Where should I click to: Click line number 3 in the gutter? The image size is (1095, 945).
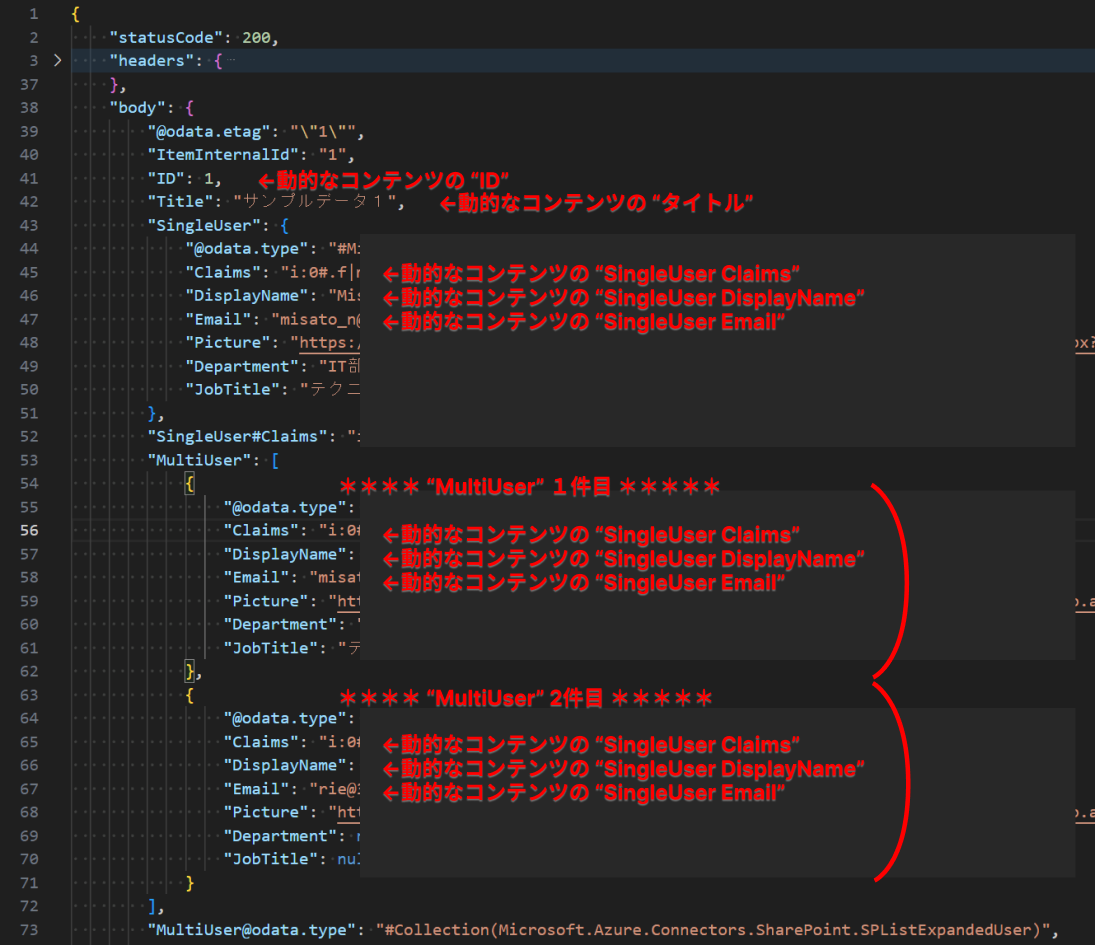tap(34, 61)
